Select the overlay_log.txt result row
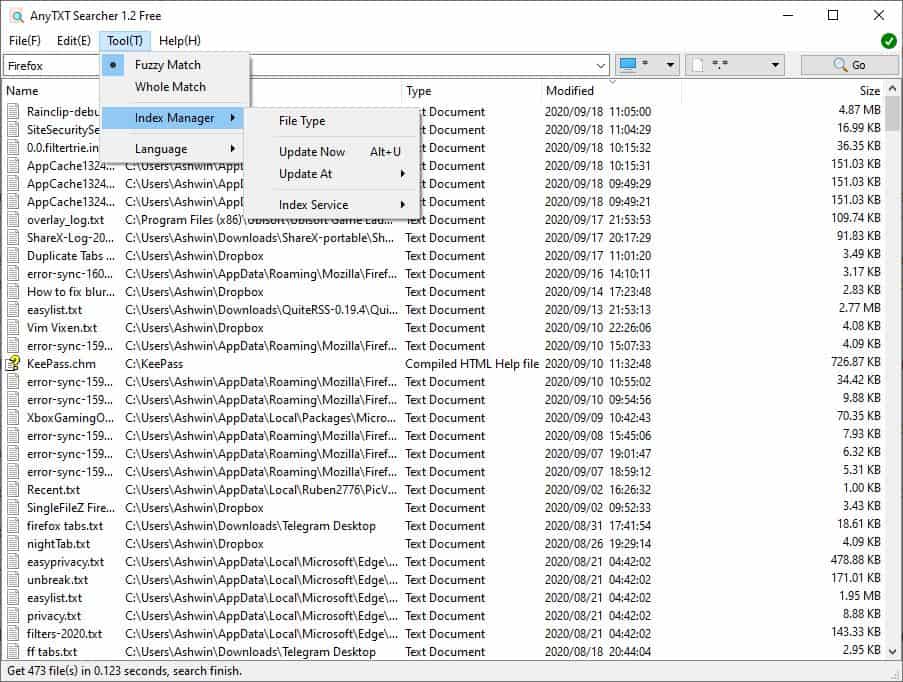 click(445, 220)
